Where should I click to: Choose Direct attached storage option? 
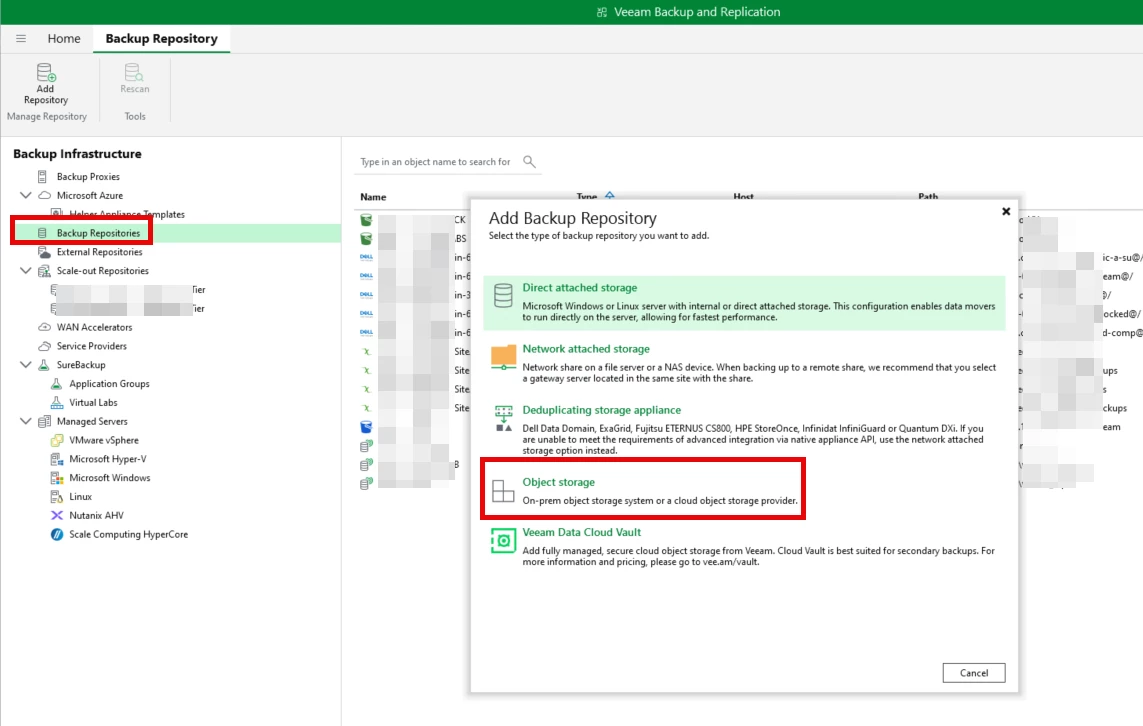[x=744, y=302]
